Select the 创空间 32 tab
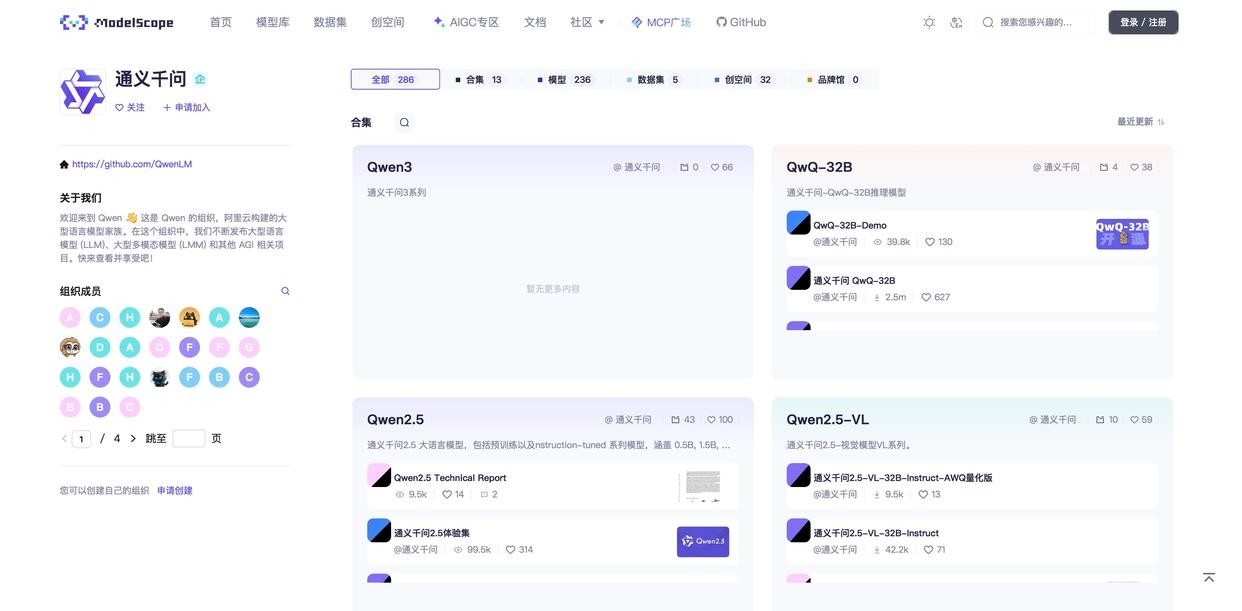The height and width of the screenshot is (611, 1242). (744, 79)
